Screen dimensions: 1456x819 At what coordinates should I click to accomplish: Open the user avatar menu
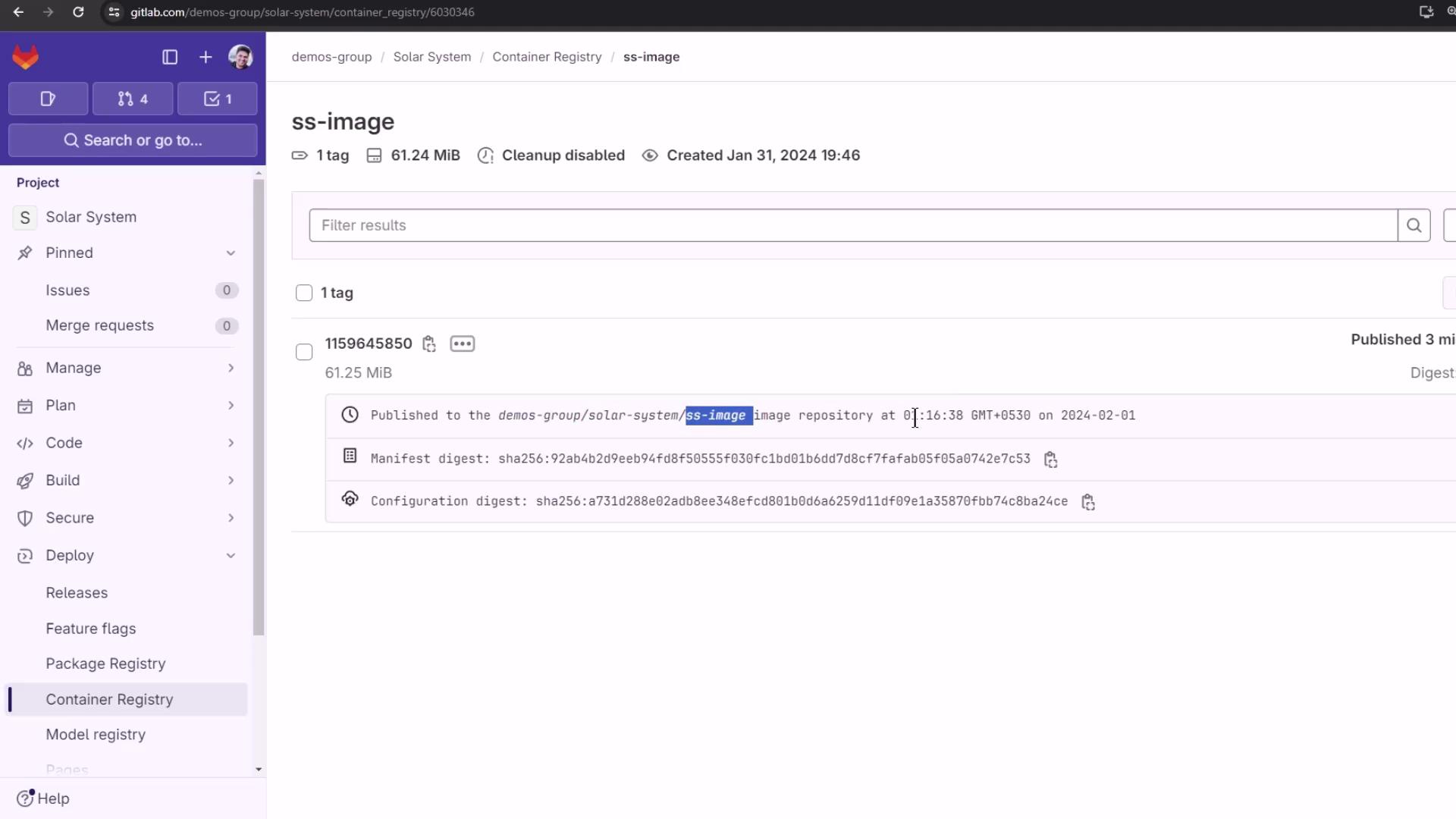point(240,57)
